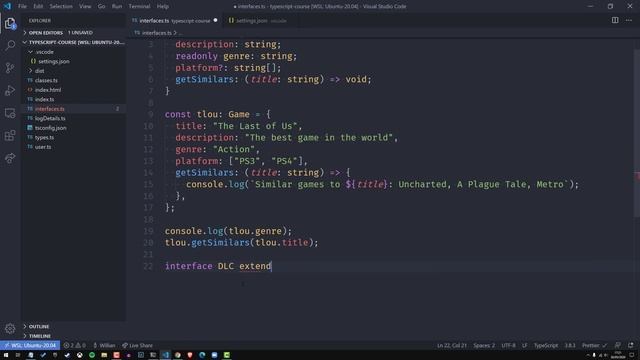640x360 pixels.
Task: Open Spotify from the taskbar
Action: click(92, 355)
